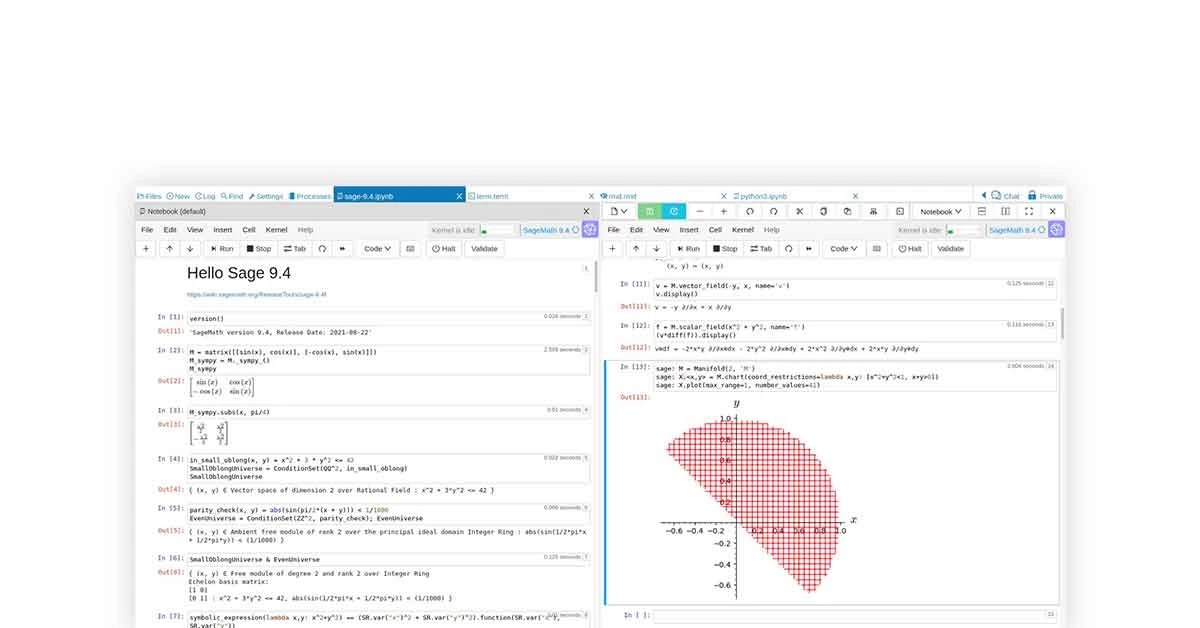The image size is (1200, 628).
Task: Click the Validate button
Action: tap(484, 248)
